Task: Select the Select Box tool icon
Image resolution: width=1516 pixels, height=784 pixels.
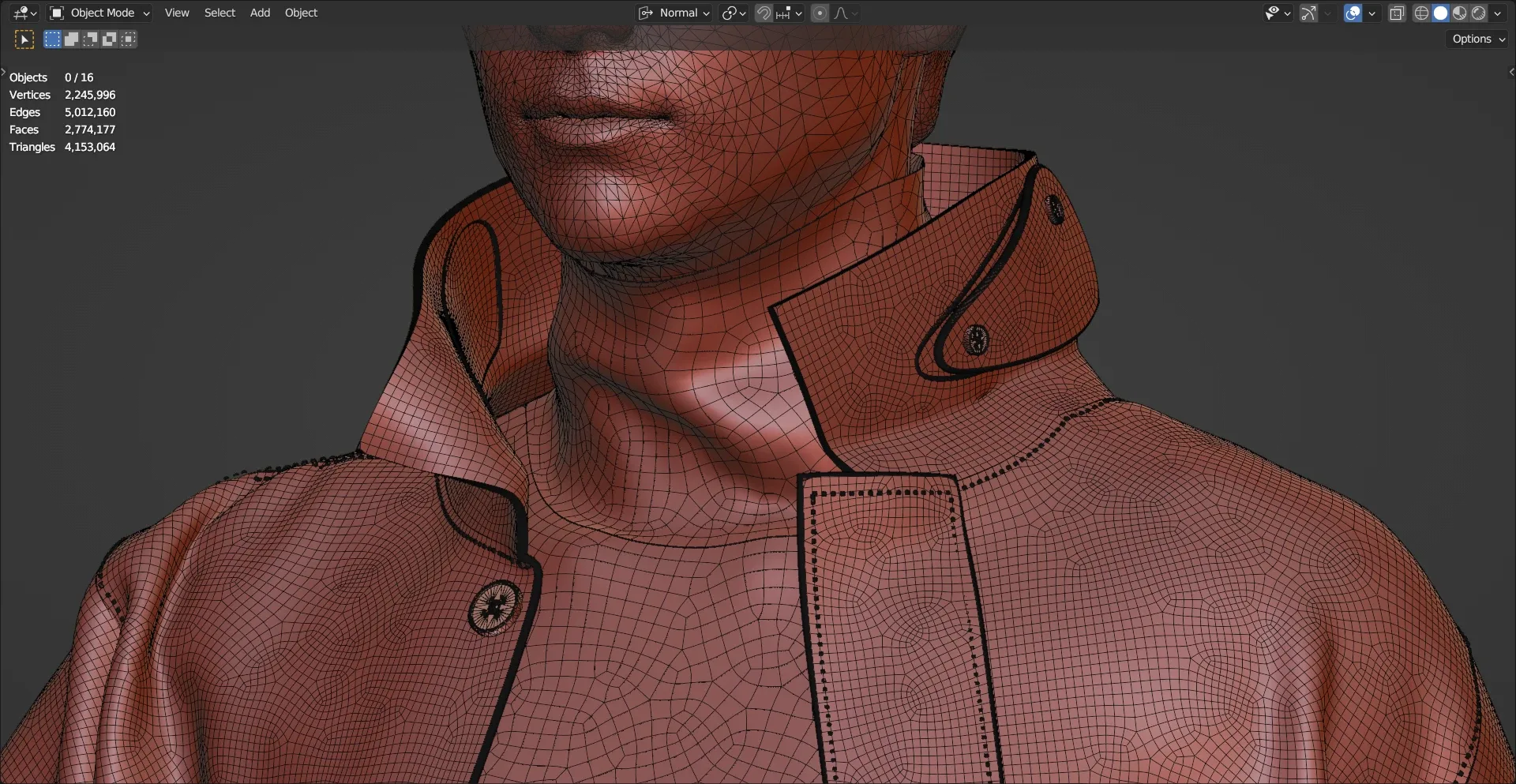Action: coord(24,39)
